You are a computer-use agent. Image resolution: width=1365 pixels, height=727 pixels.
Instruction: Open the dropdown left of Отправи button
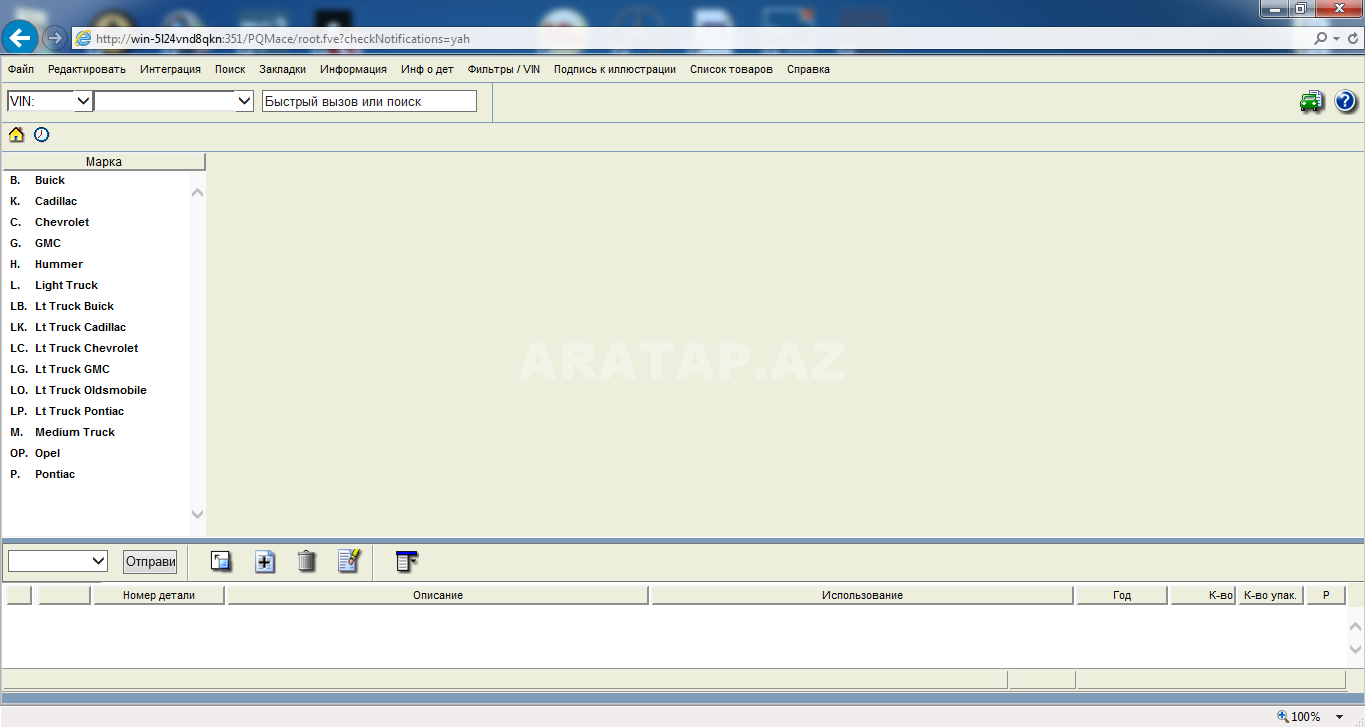(98, 561)
